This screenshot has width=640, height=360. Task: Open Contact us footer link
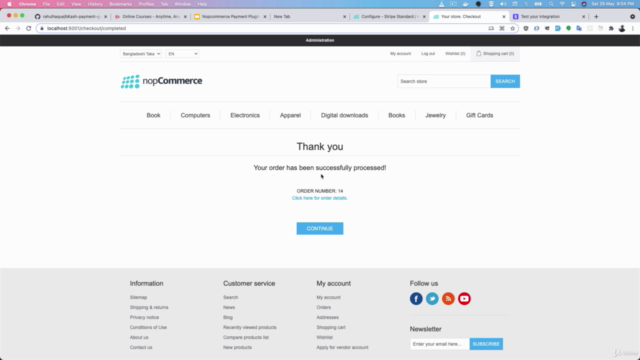pos(141,347)
